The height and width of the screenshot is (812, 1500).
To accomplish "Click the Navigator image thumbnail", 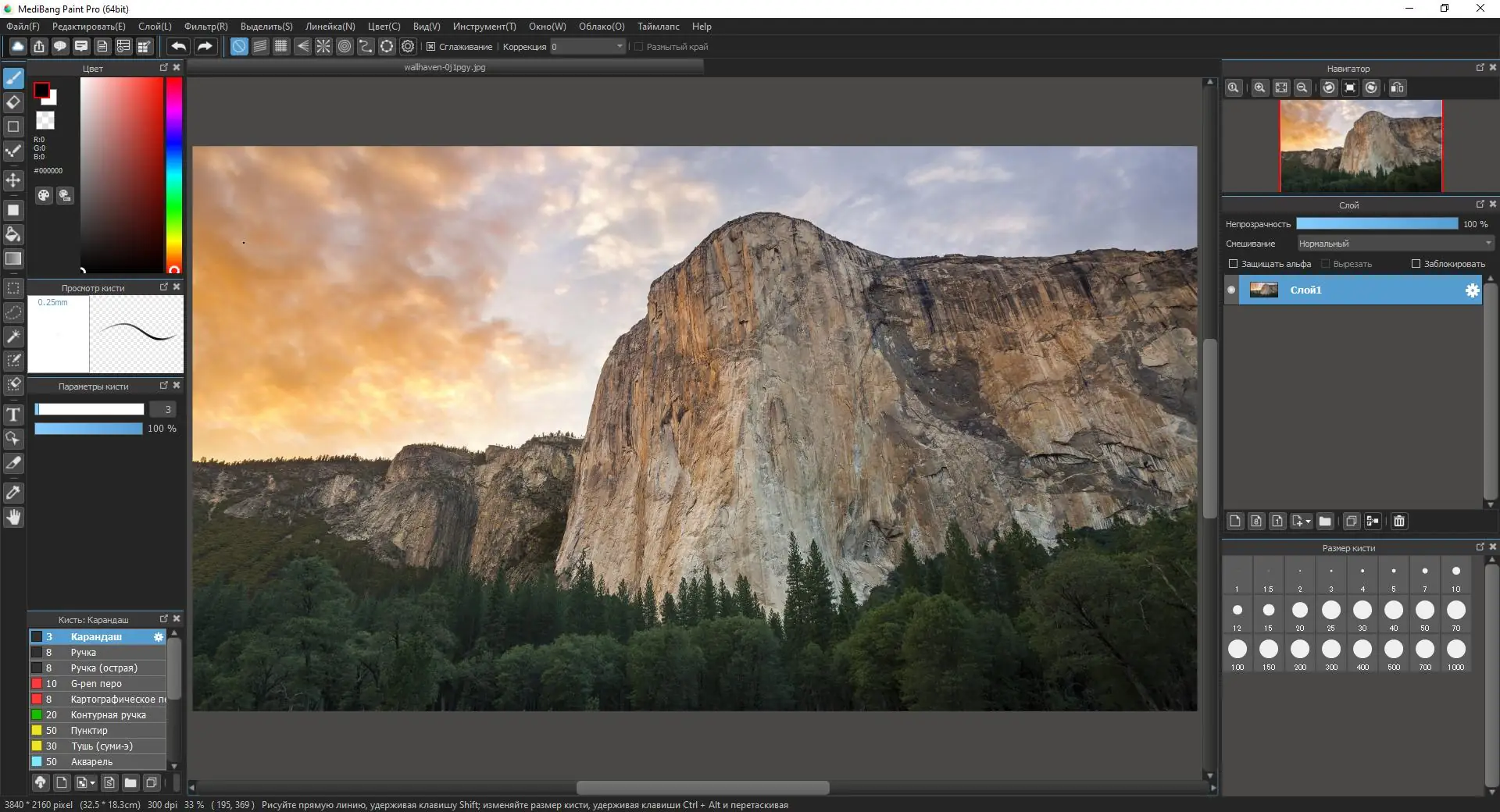I will pos(1361,146).
